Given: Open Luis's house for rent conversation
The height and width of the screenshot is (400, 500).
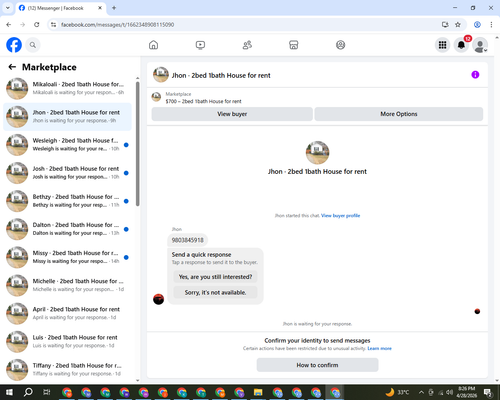Looking at the screenshot, I should (x=67, y=342).
